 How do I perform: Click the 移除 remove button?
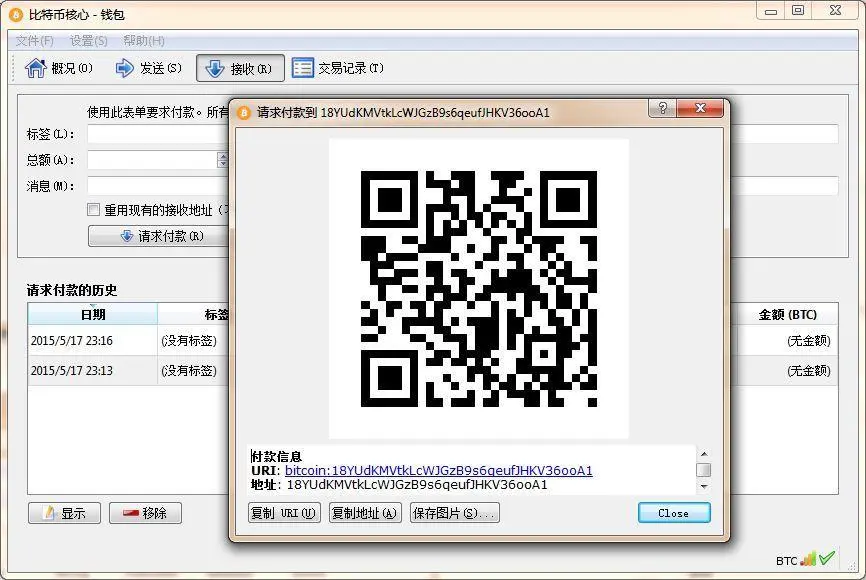click(145, 513)
